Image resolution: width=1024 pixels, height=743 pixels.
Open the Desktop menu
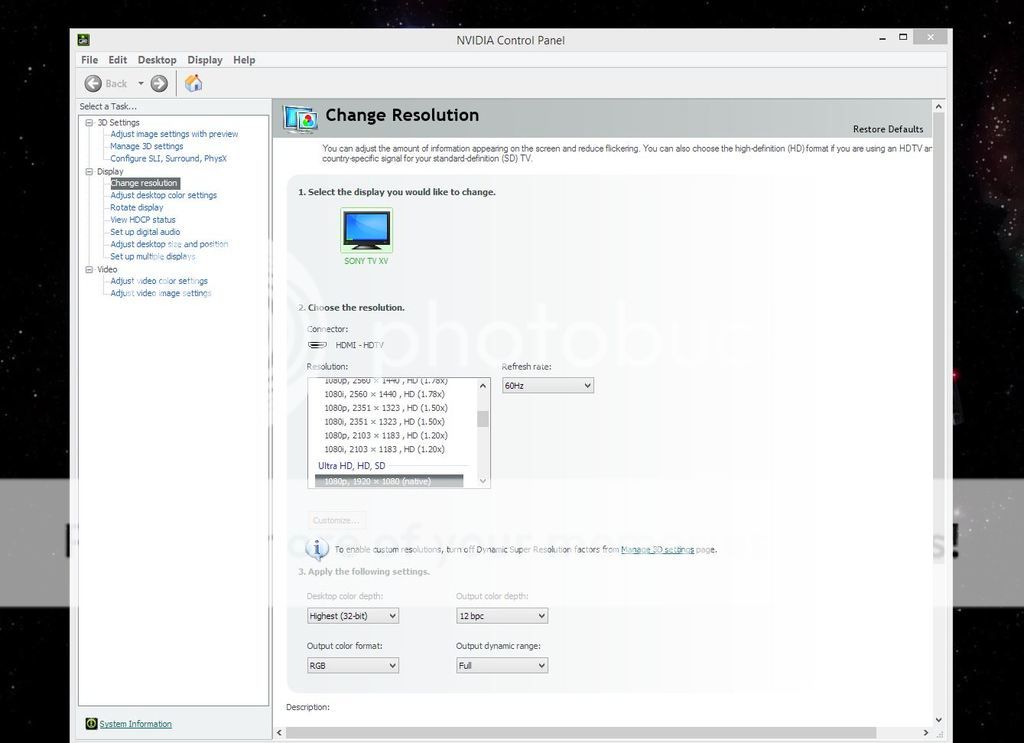(x=157, y=60)
